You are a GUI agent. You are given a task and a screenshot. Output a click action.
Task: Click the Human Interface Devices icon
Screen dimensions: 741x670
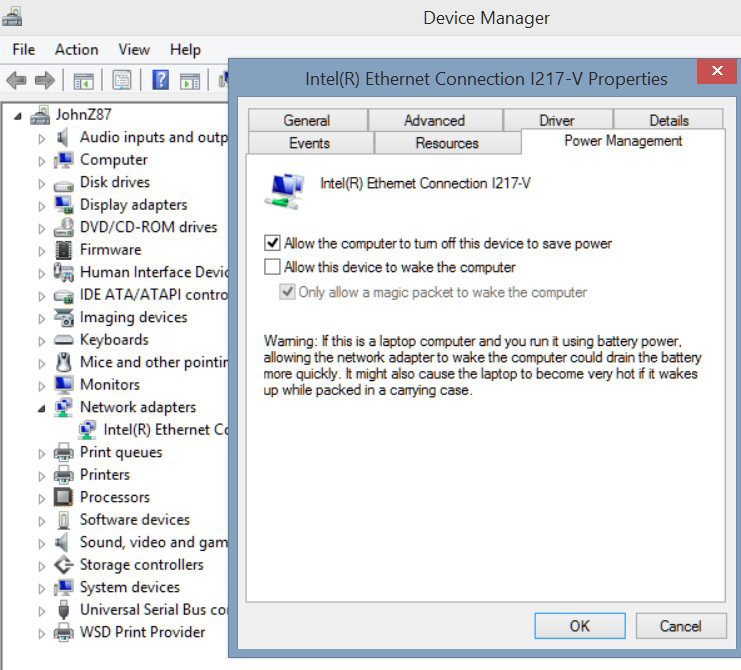64,273
